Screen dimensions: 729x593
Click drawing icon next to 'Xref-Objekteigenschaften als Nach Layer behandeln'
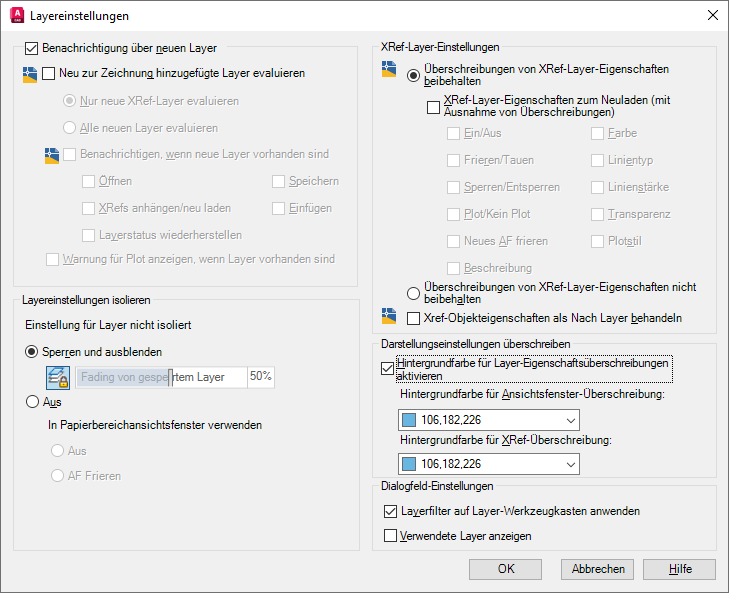point(389,316)
